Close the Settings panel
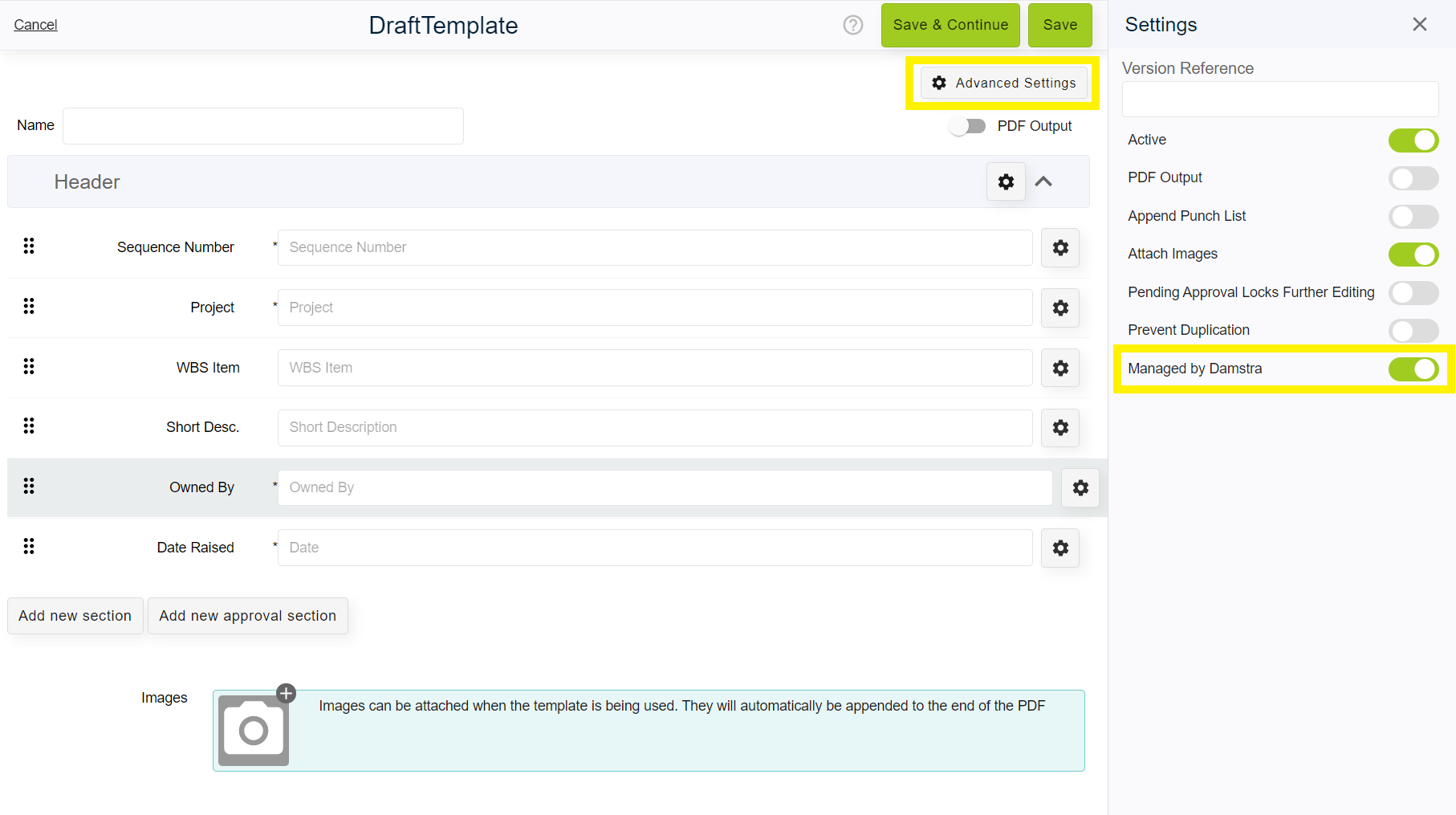Screen dimensions: 1456x815 tap(1420, 24)
